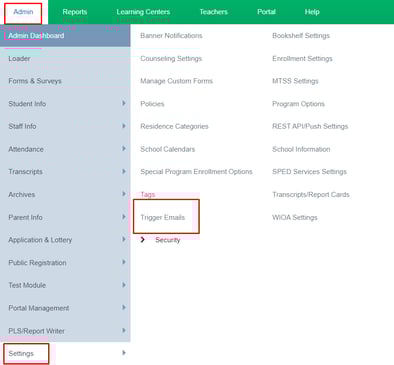Click the arrow beside Parent Info
The image size is (394, 365).
pyautogui.click(x=124, y=217)
